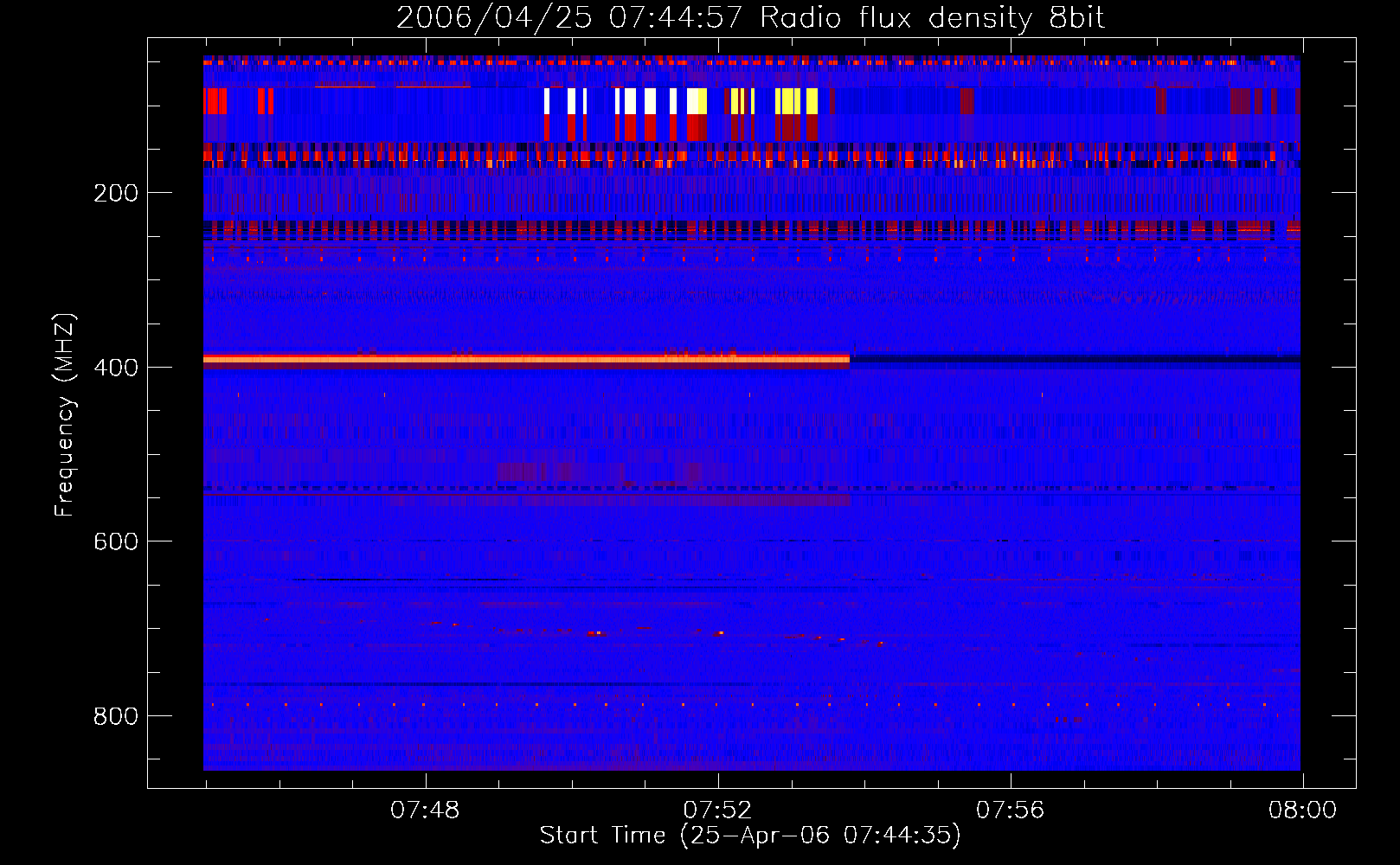Click the bright orange band near 400 MHz
Viewport: 1400px width, 865px height.
526,359
